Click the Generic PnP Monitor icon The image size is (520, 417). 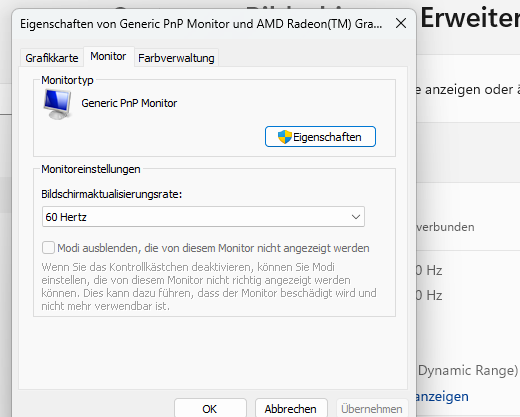point(57,104)
